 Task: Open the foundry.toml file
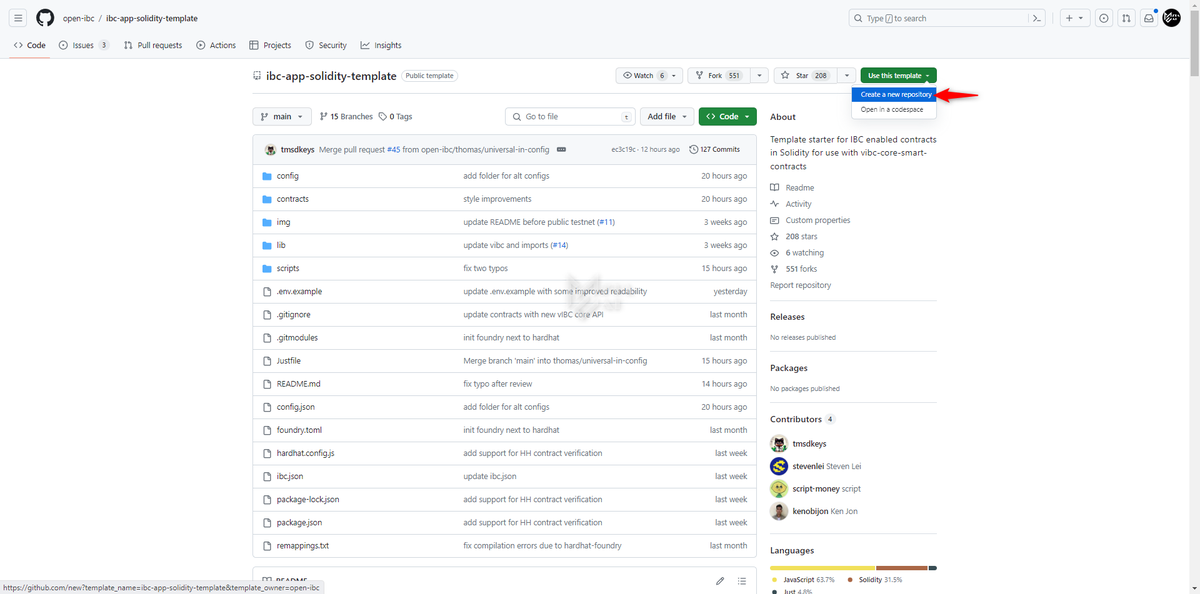tap(299, 430)
